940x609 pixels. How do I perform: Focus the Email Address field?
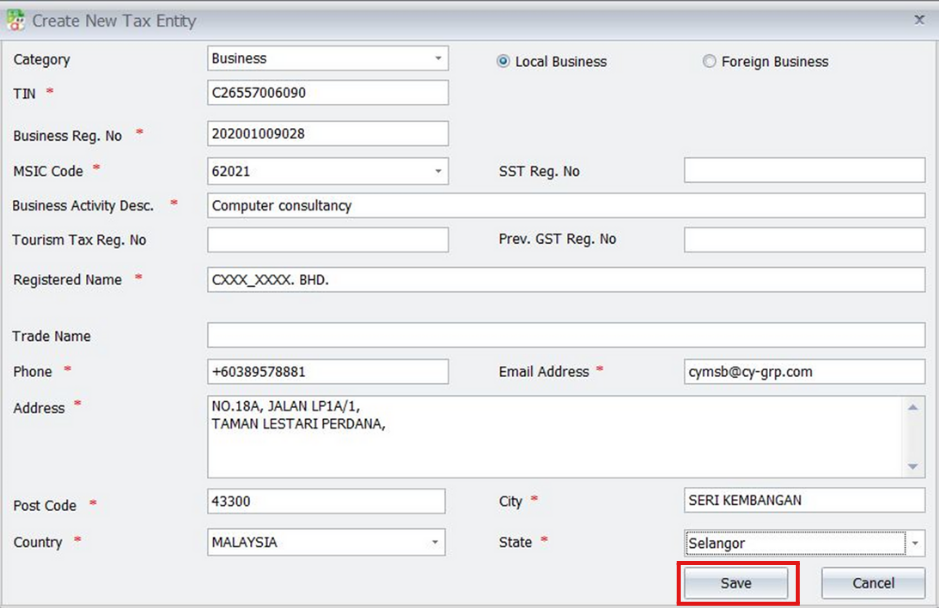(x=804, y=371)
